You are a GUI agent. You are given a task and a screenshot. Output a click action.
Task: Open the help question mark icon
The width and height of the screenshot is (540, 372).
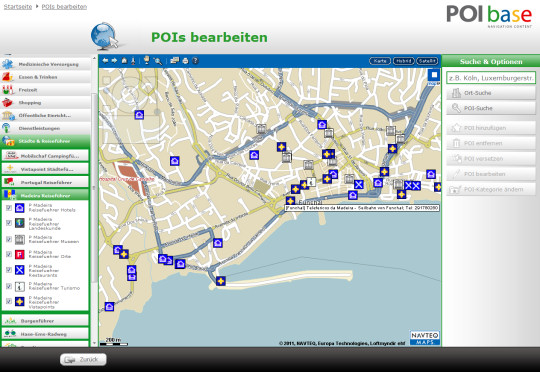coord(195,61)
